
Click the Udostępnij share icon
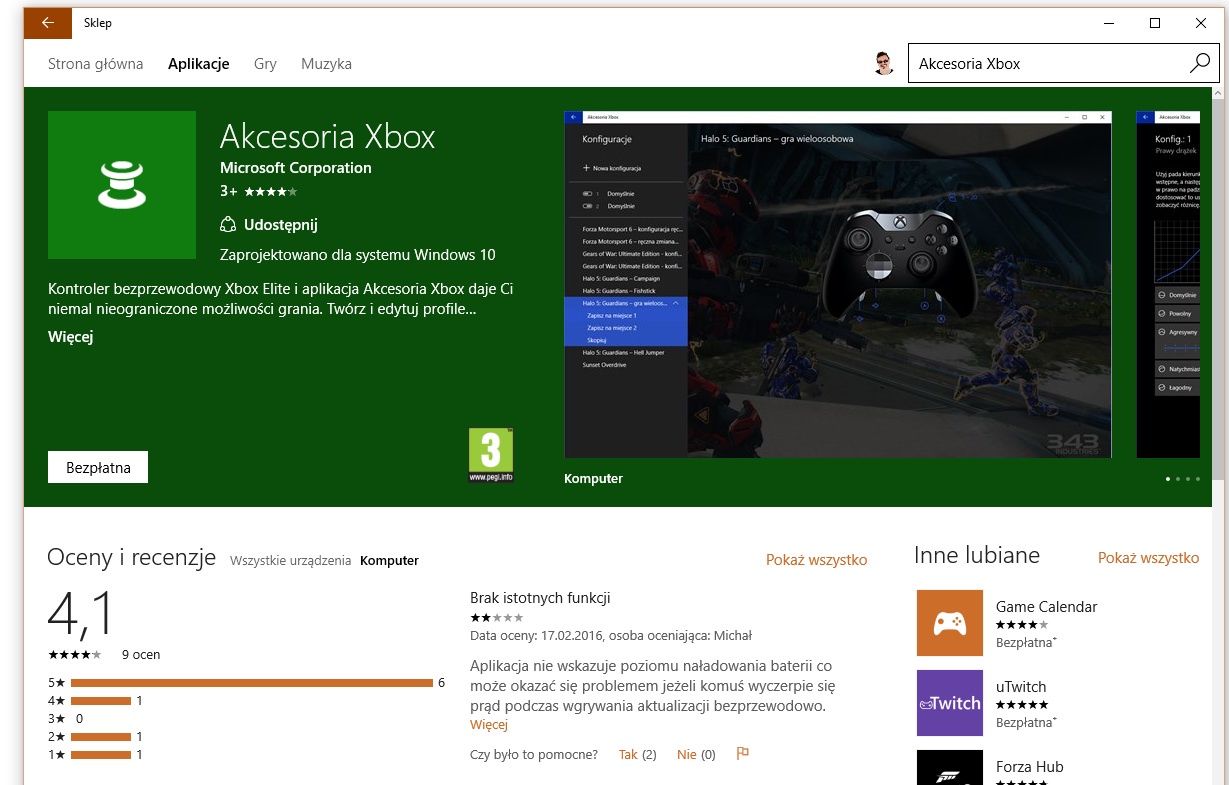(228, 225)
